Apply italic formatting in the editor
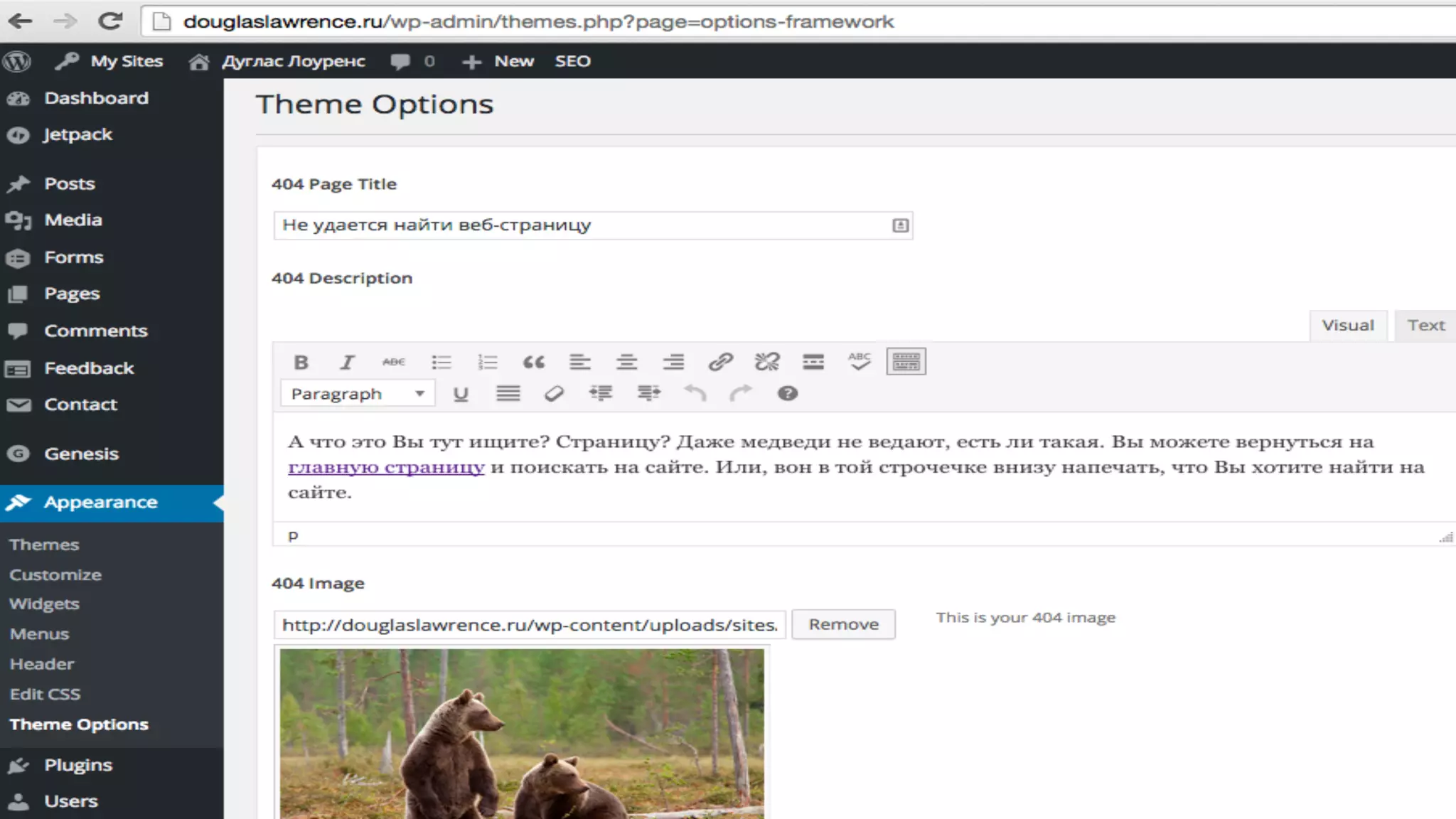The height and width of the screenshot is (819, 1456). click(x=347, y=363)
